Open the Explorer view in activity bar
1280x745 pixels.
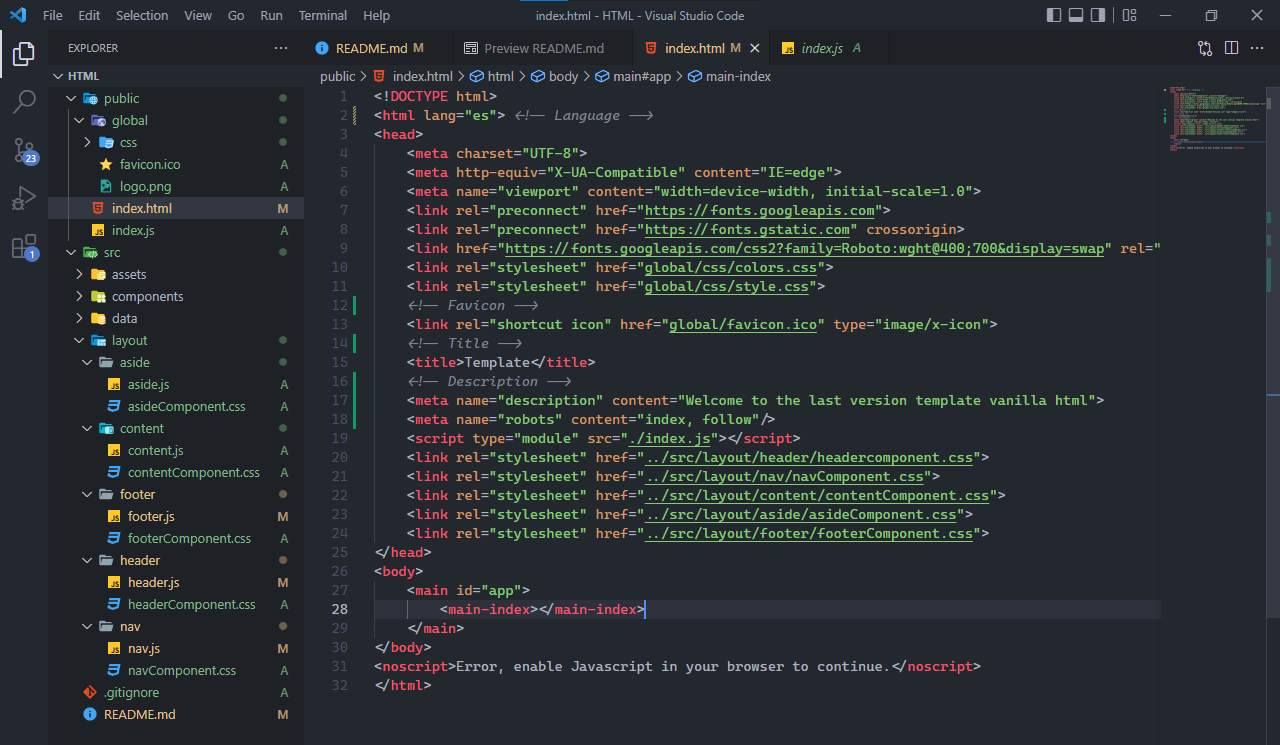tap(24, 53)
